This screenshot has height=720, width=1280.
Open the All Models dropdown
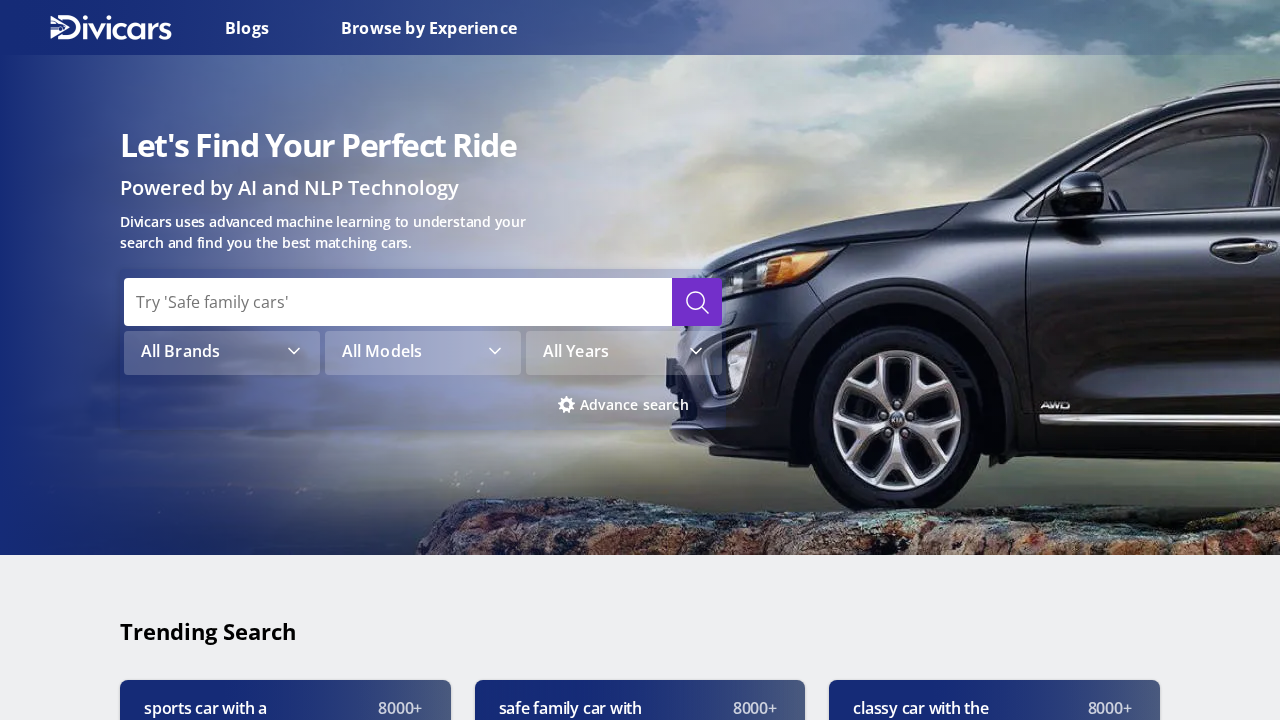(x=423, y=352)
